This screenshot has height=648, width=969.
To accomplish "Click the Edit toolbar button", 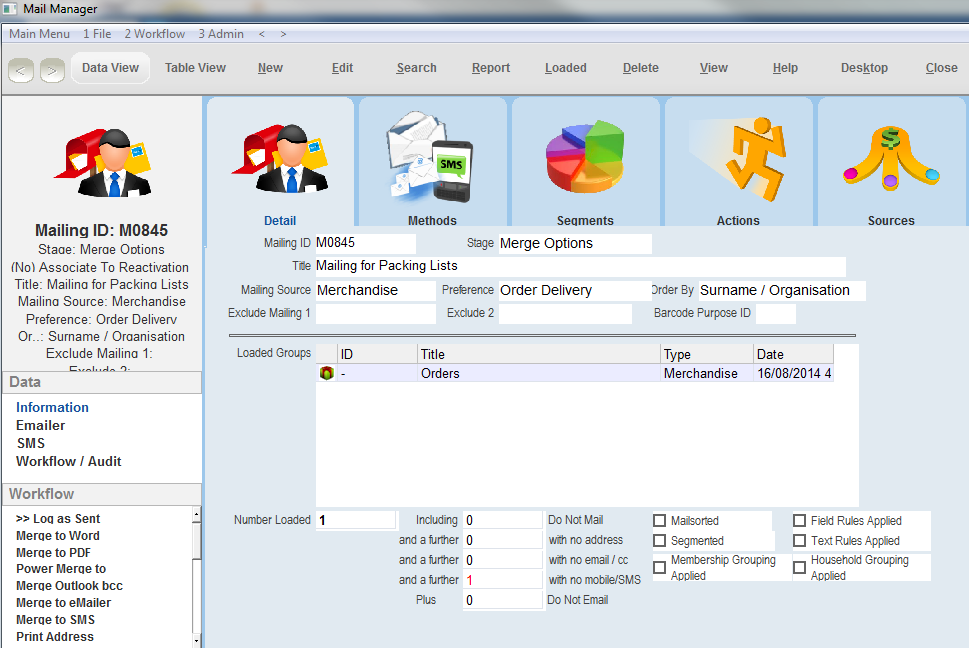I will (342, 68).
